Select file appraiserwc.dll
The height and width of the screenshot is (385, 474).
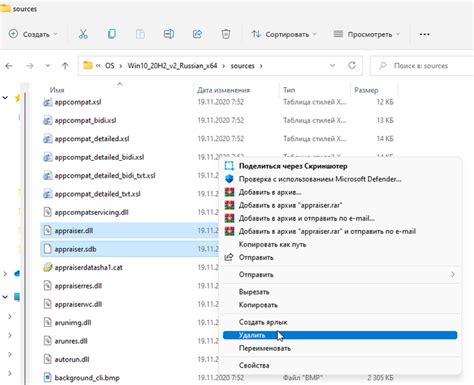[78, 304]
